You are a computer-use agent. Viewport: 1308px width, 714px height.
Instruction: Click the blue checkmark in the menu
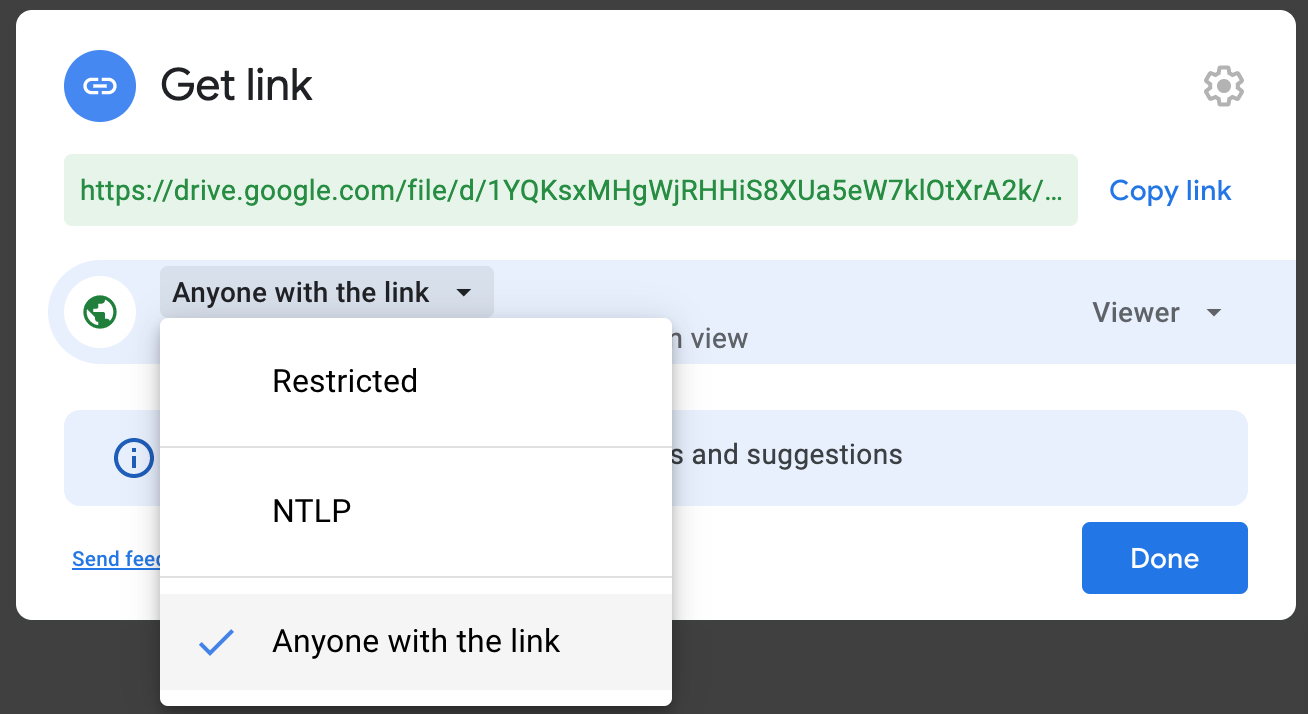(x=216, y=642)
